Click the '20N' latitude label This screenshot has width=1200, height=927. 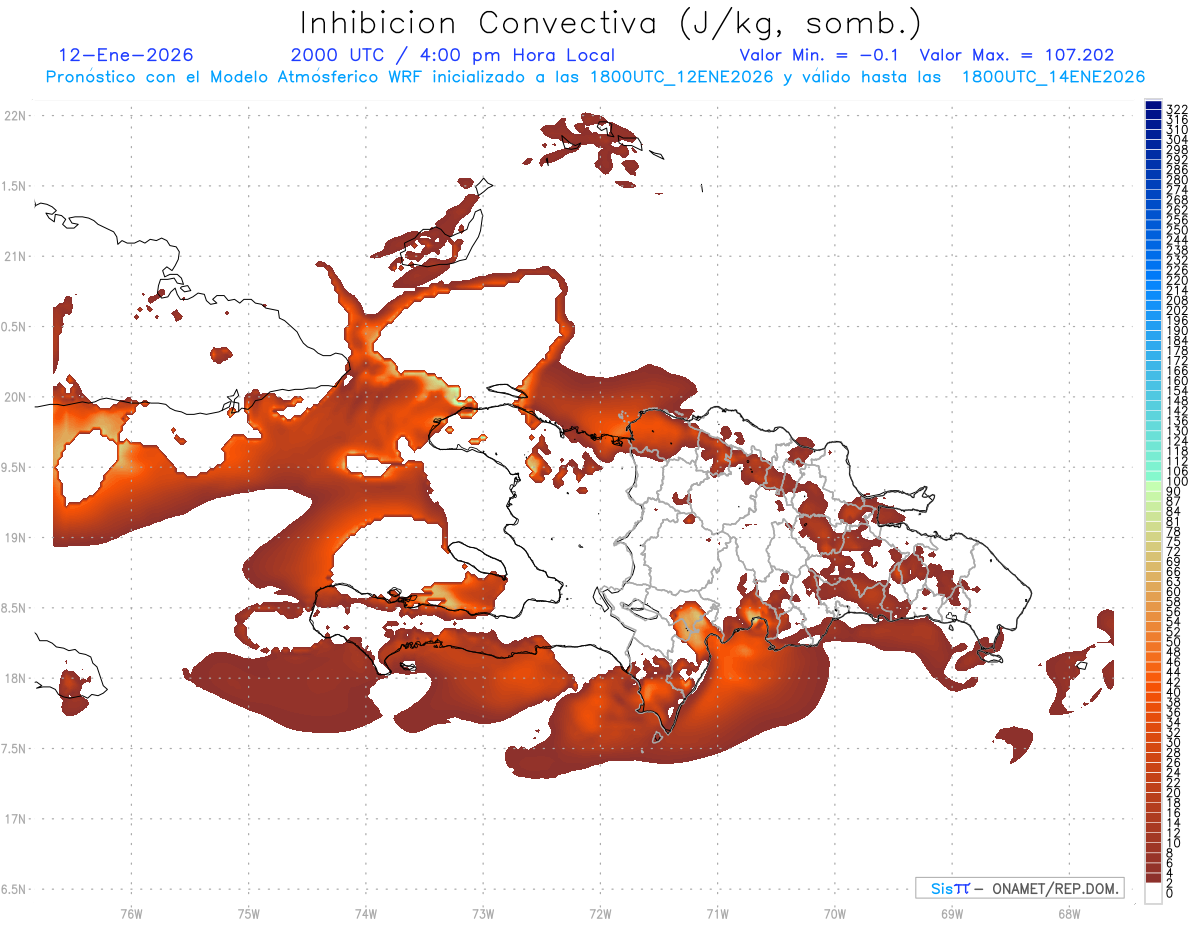(x=15, y=397)
